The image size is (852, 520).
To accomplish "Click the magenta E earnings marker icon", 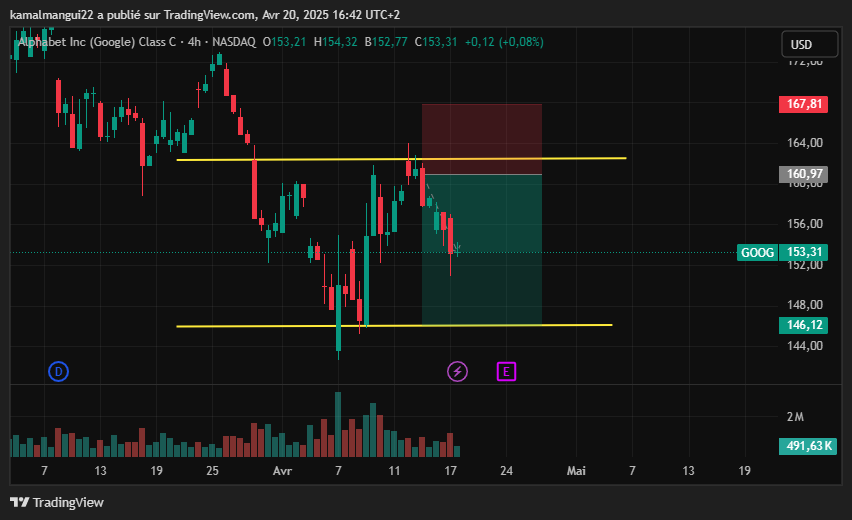I will tap(506, 372).
